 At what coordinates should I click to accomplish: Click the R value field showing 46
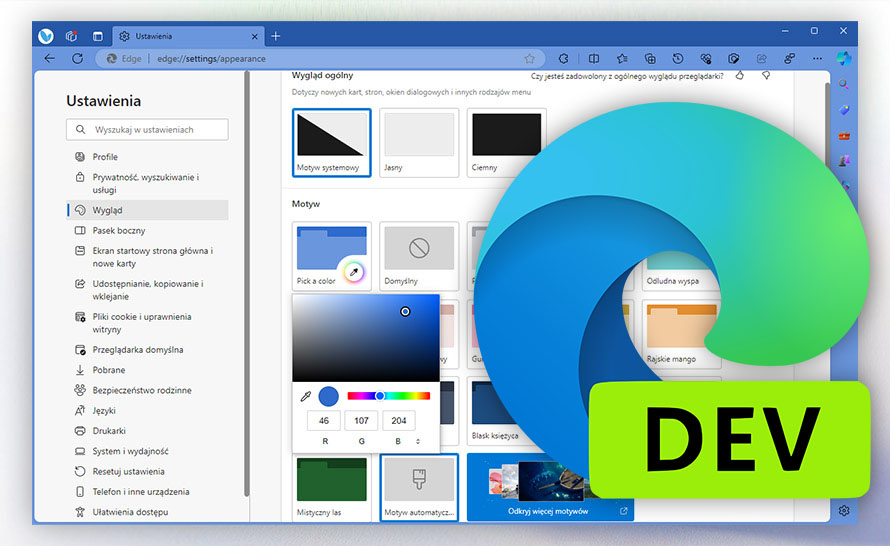coord(324,421)
